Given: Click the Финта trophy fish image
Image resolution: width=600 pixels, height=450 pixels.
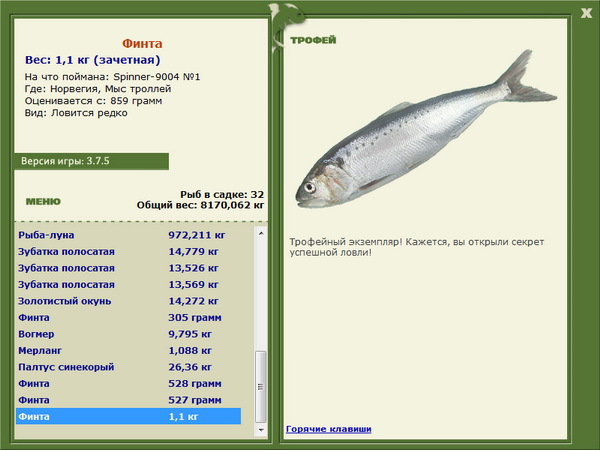Looking at the screenshot, I should (x=426, y=129).
